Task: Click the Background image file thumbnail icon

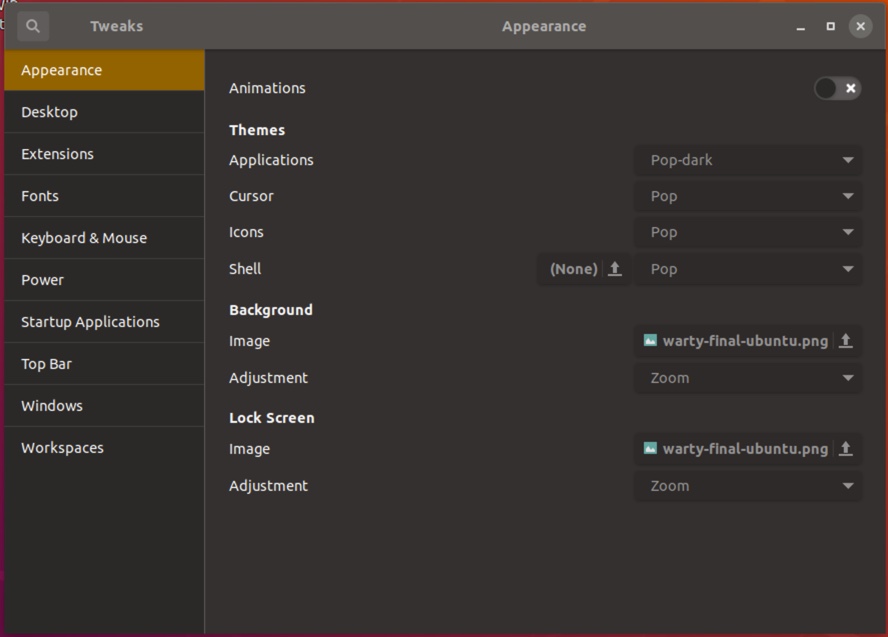Action: (x=650, y=341)
